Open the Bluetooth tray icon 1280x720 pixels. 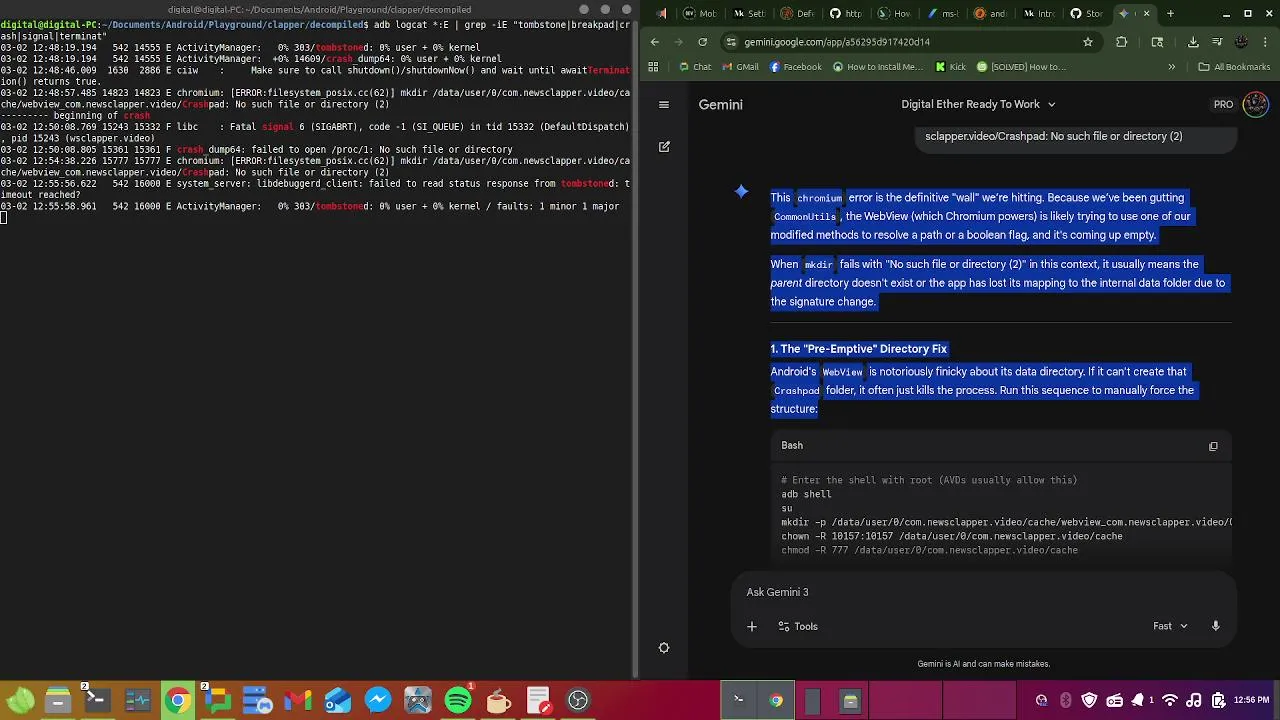pyautogui.click(x=1066, y=700)
